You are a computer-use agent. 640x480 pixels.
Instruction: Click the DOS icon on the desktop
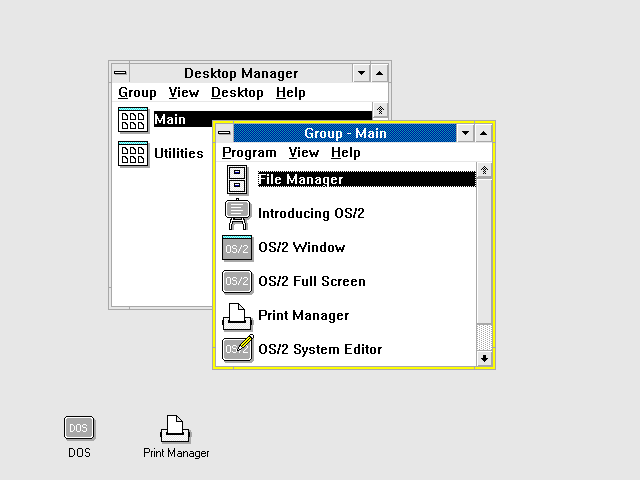point(79,428)
